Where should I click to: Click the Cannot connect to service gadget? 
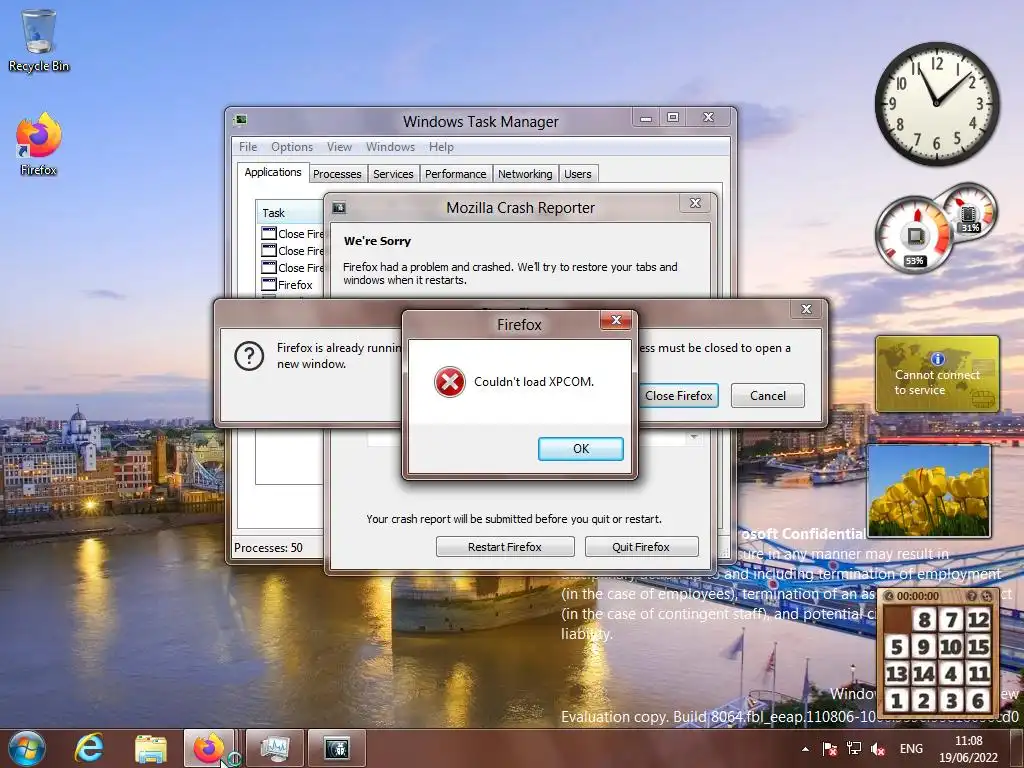[937, 374]
